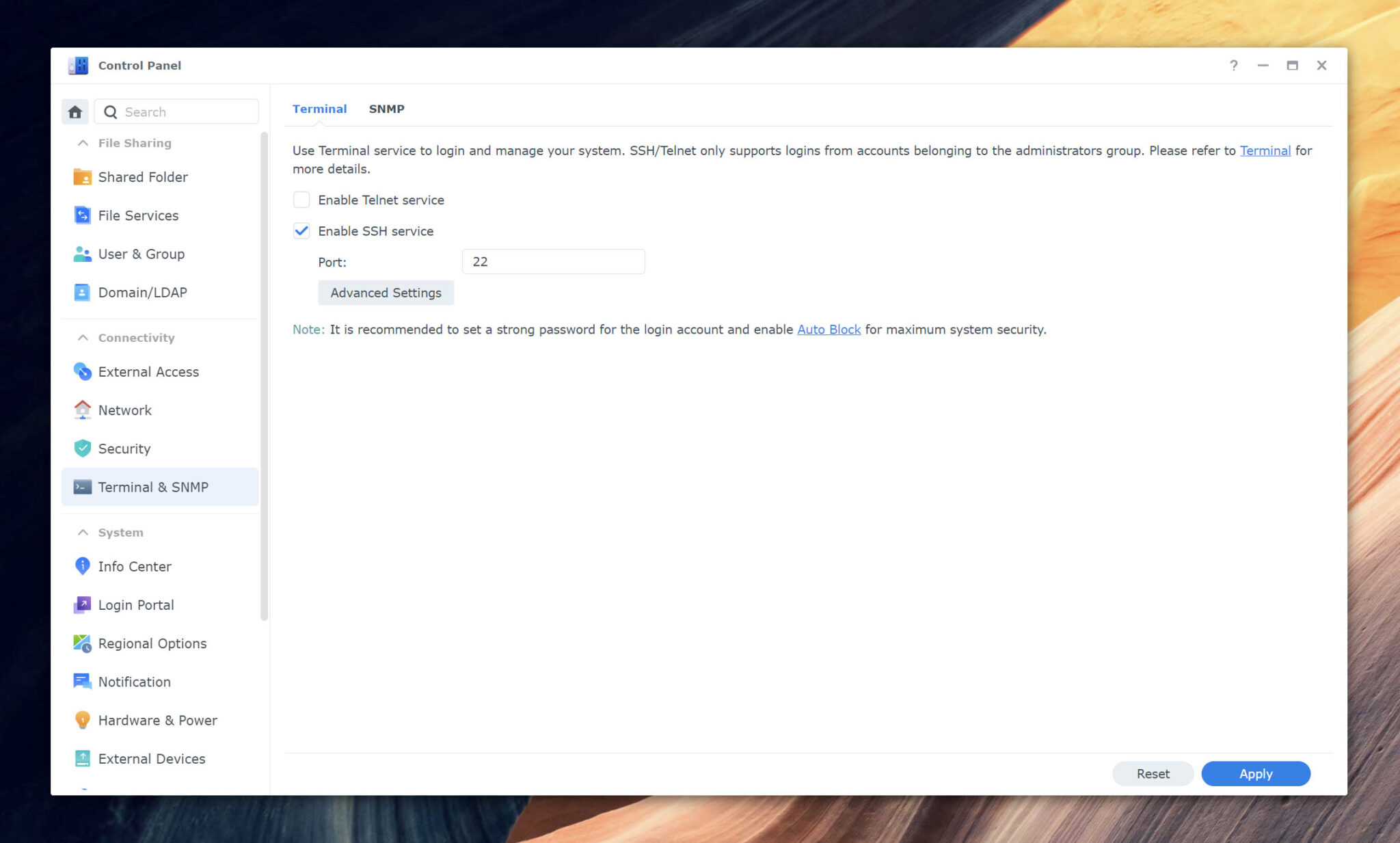Open Hardware & Power settings
The width and height of the screenshot is (1400, 843).
click(x=157, y=720)
